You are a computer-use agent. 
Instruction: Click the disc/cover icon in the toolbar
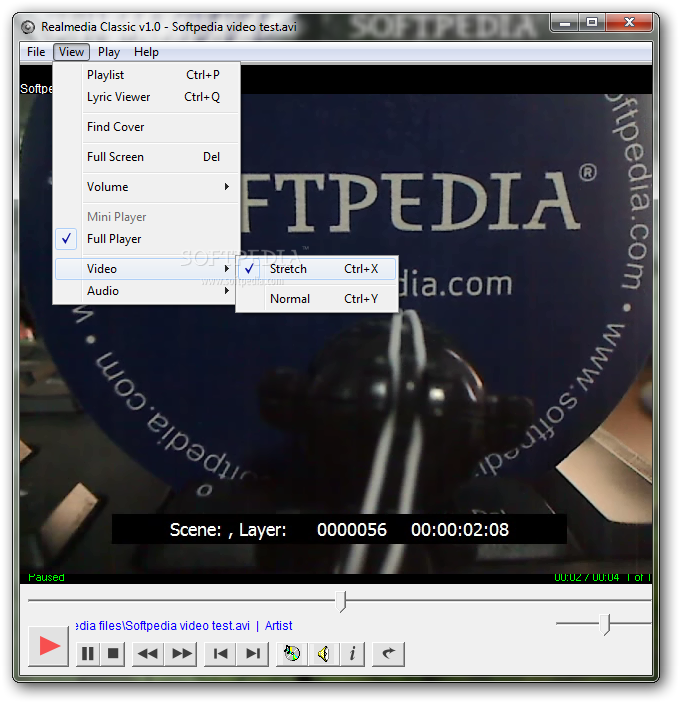tap(292, 654)
